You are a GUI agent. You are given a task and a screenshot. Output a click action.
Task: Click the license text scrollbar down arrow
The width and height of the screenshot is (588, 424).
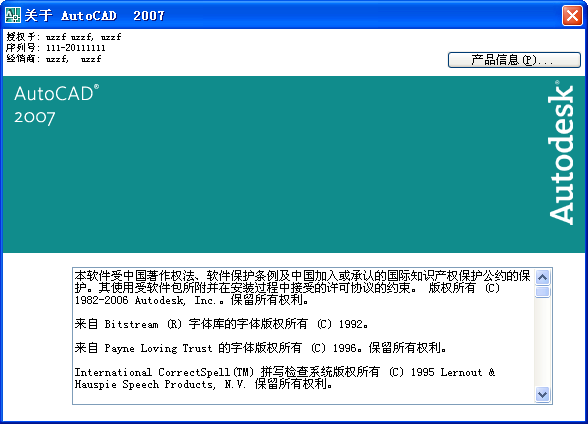click(x=542, y=394)
